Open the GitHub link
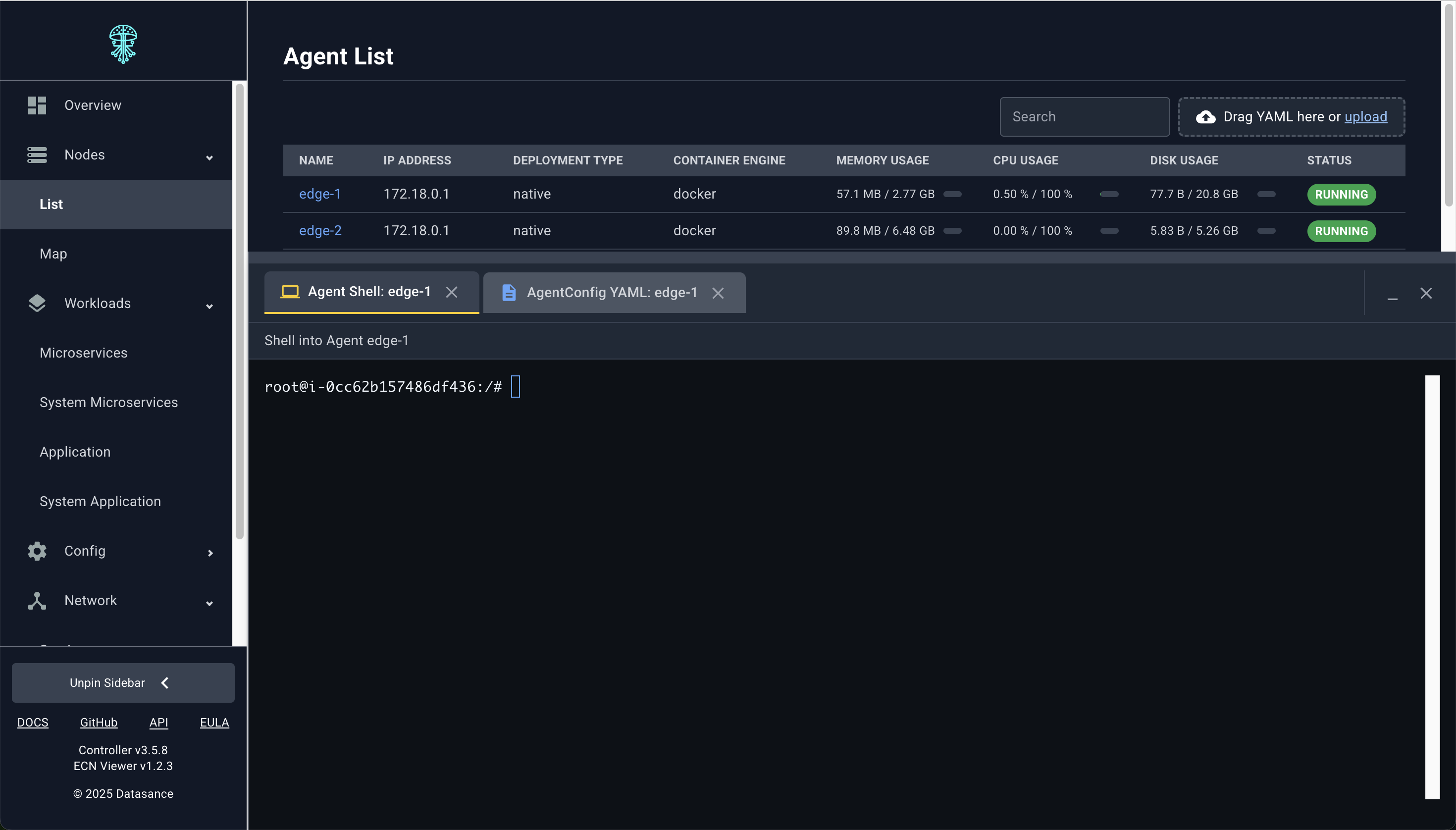The height and width of the screenshot is (830, 1456). pyautogui.click(x=99, y=722)
